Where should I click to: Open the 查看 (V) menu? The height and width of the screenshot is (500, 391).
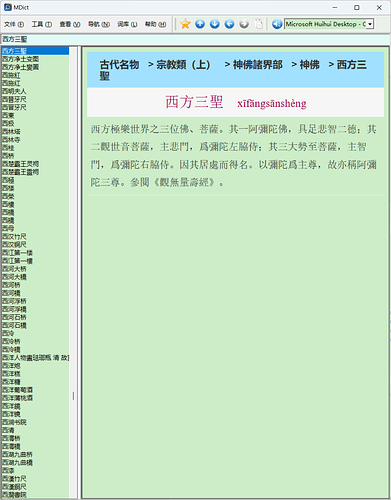[x=70, y=24]
